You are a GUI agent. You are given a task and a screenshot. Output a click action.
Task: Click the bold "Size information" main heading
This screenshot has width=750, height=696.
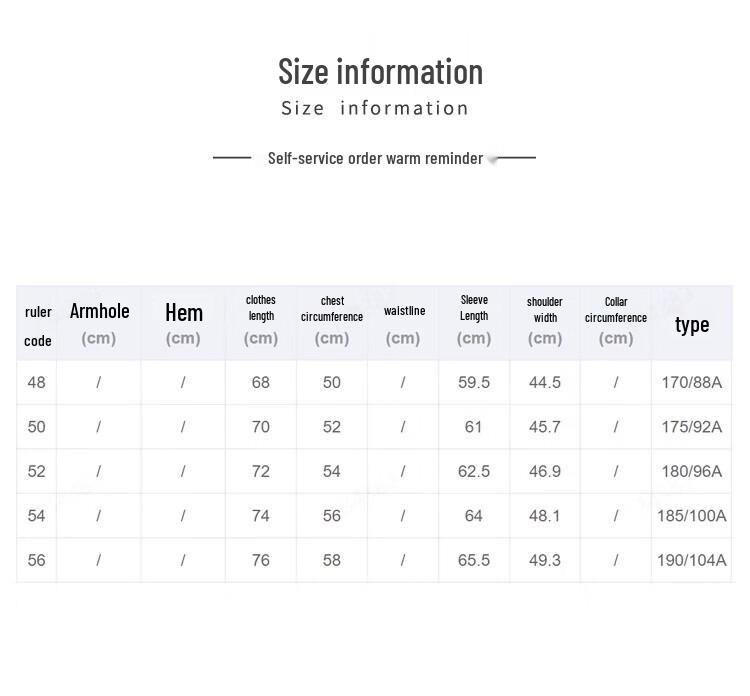pos(380,72)
